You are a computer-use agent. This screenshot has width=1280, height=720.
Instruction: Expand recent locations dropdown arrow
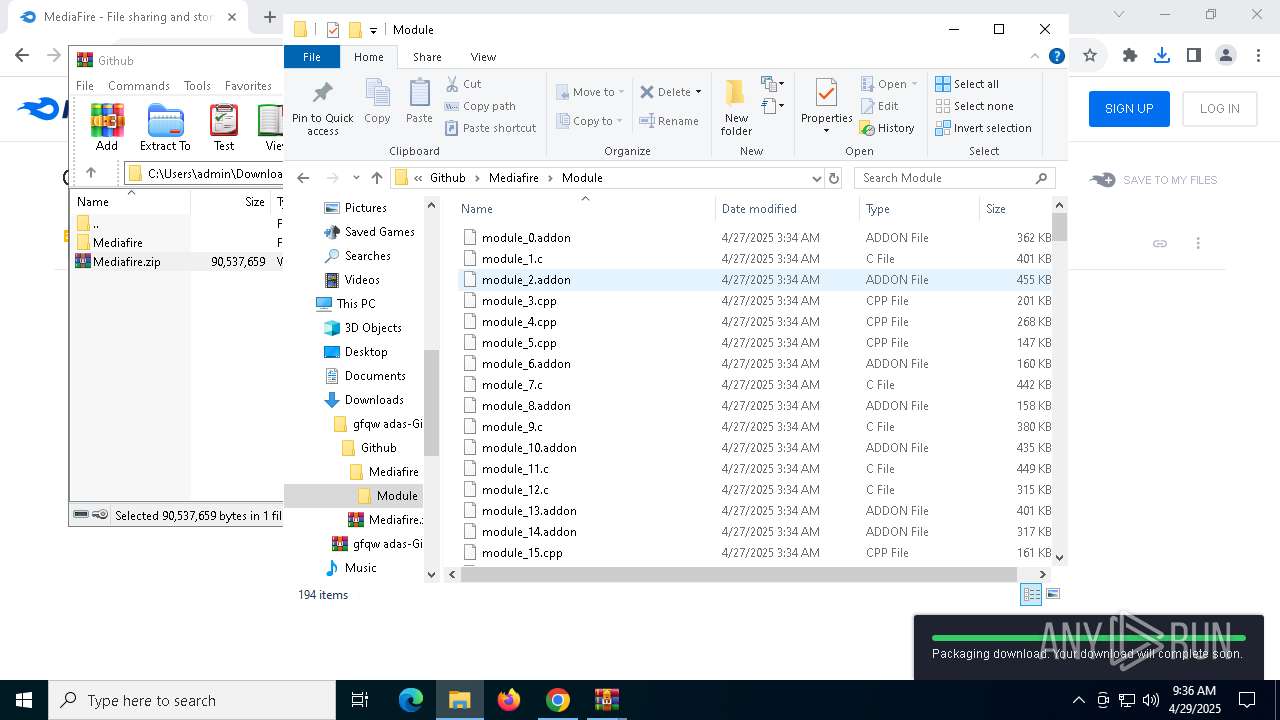[354, 178]
